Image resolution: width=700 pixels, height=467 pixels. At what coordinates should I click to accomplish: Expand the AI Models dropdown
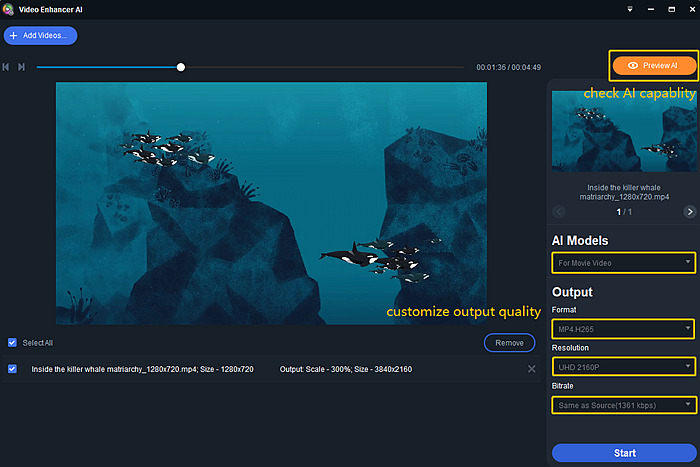pyautogui.click(x=623, y=263)
